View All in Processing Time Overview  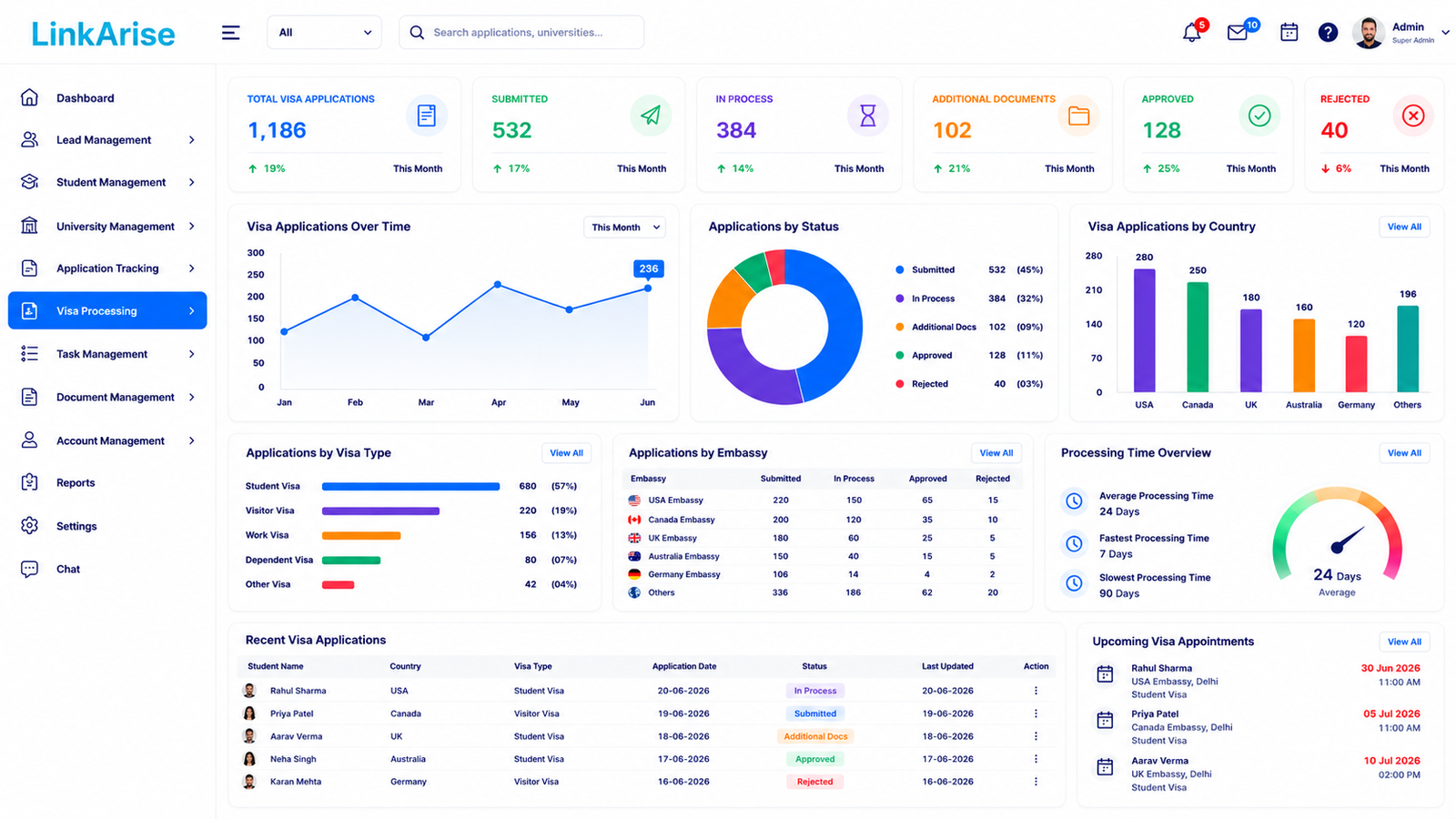point(1404,453)
